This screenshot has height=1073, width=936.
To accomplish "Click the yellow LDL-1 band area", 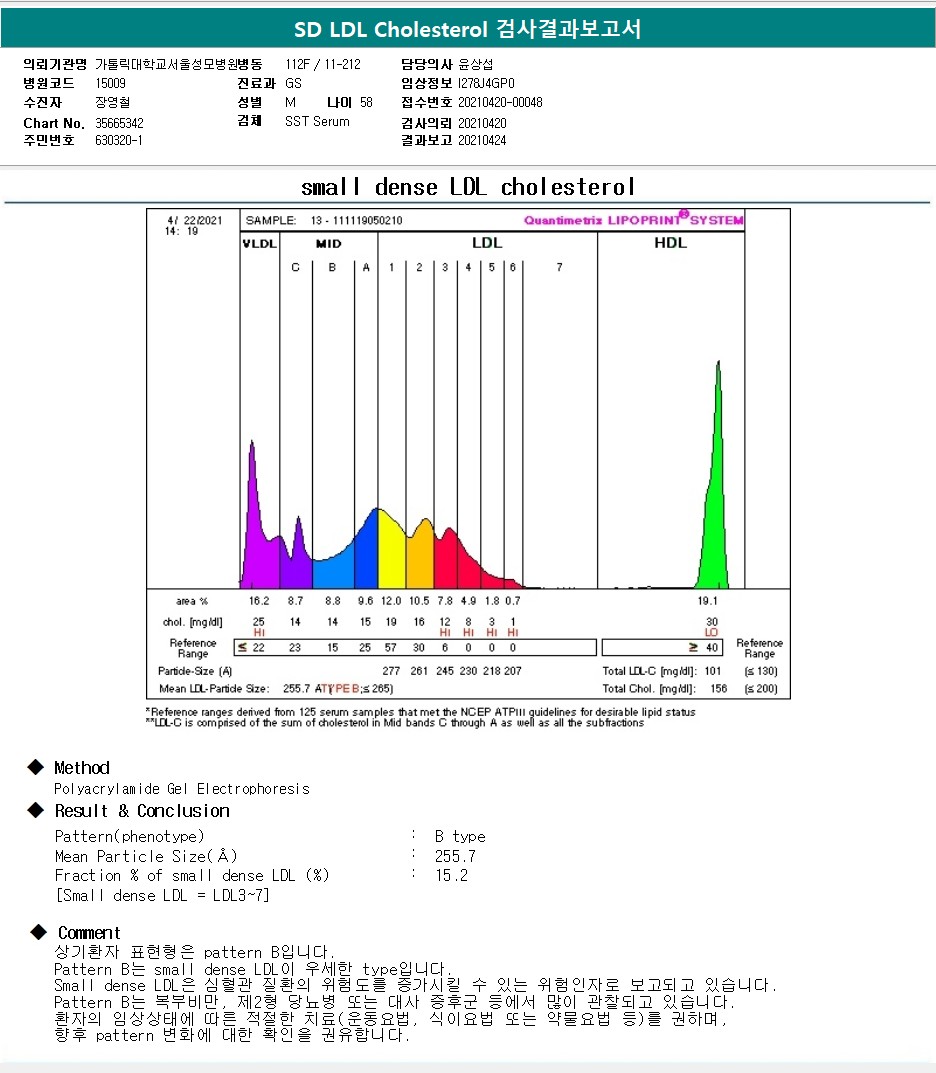I will click(x=392, y=554).
